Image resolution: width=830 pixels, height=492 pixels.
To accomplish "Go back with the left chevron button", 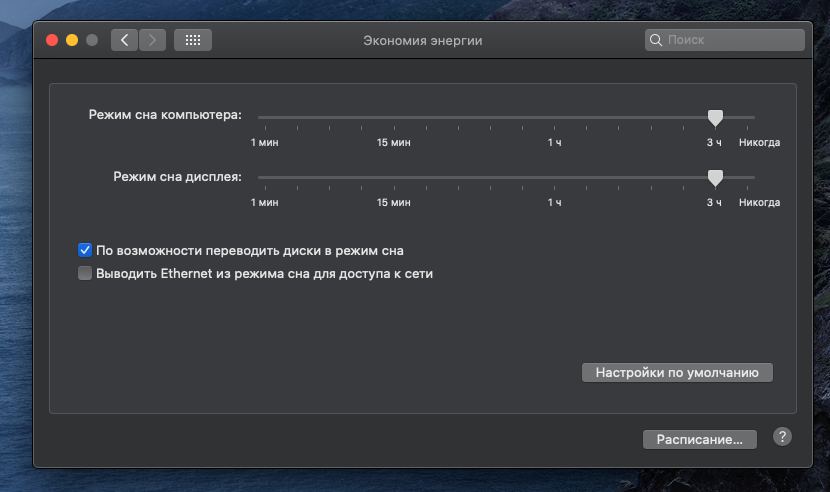I will [x=124, y=40].
